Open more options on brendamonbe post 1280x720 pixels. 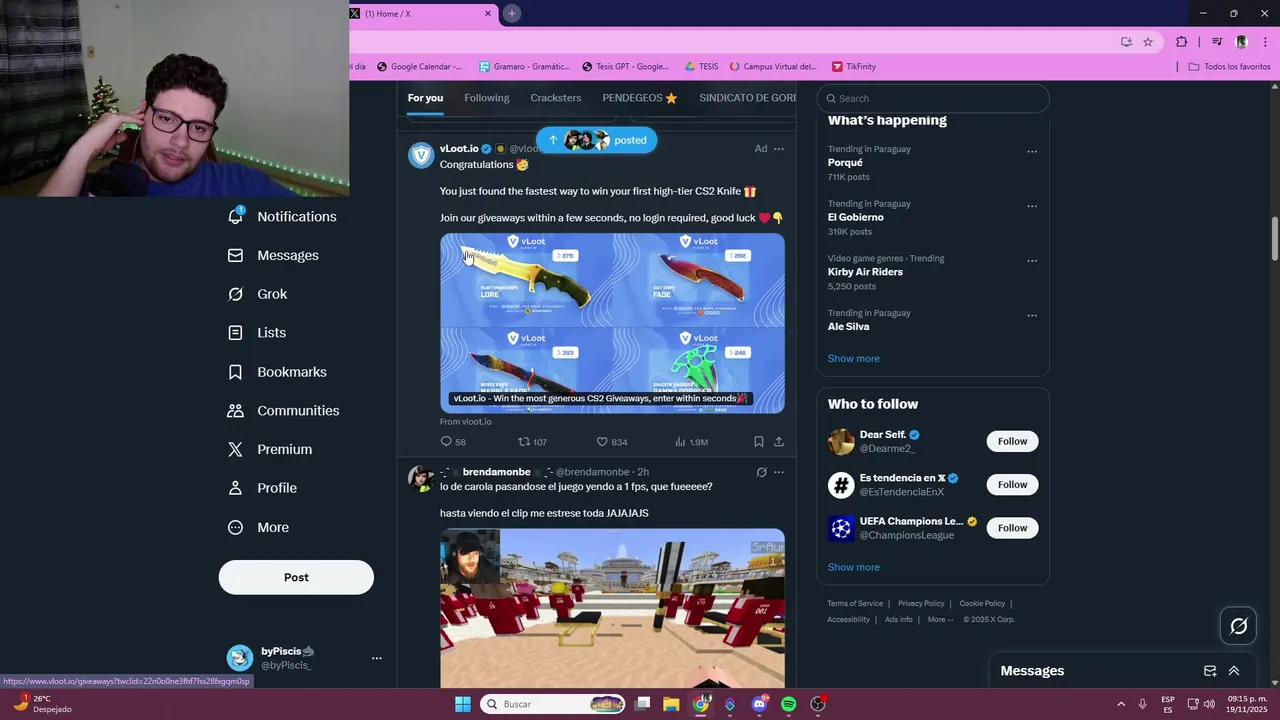coord(779,472)
